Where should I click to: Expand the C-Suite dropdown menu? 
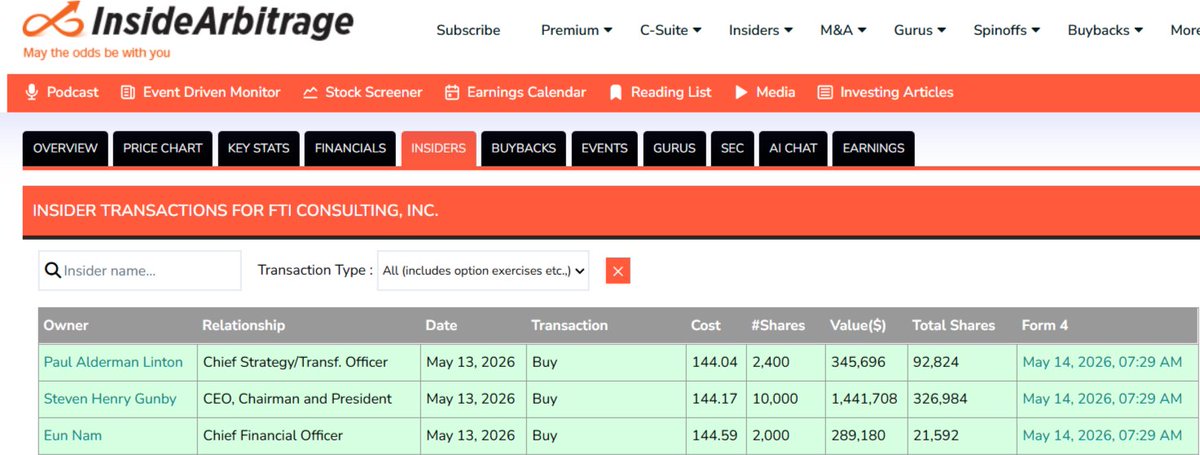670,30
